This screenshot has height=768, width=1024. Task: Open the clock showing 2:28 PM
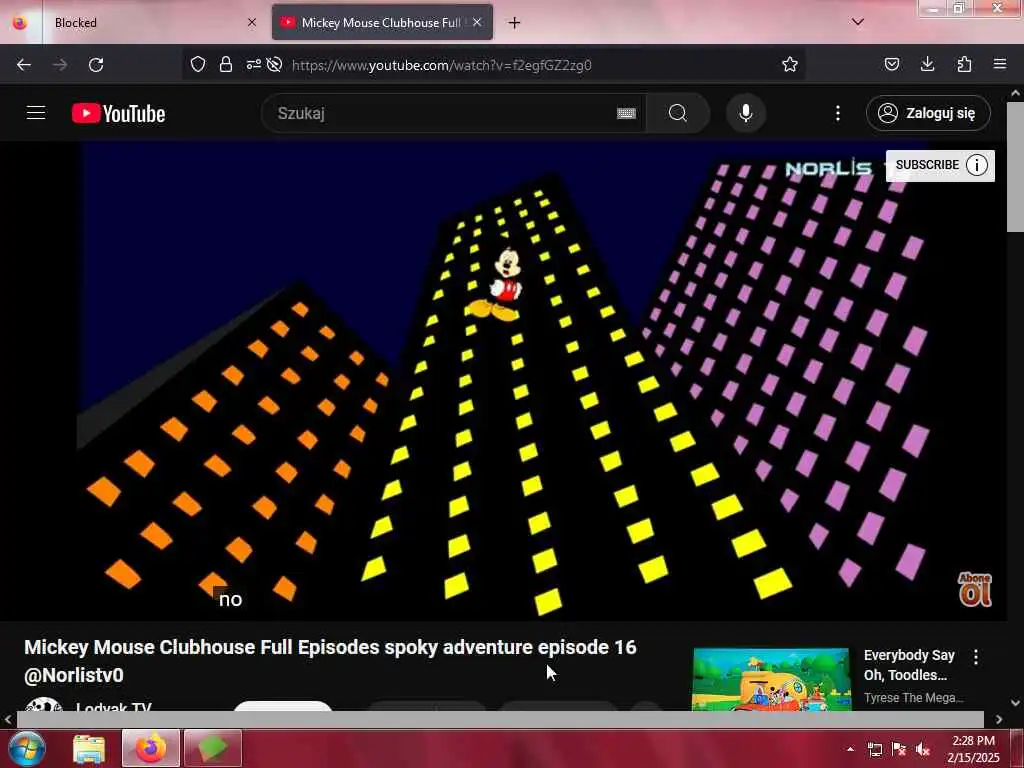tap(974, 749)
